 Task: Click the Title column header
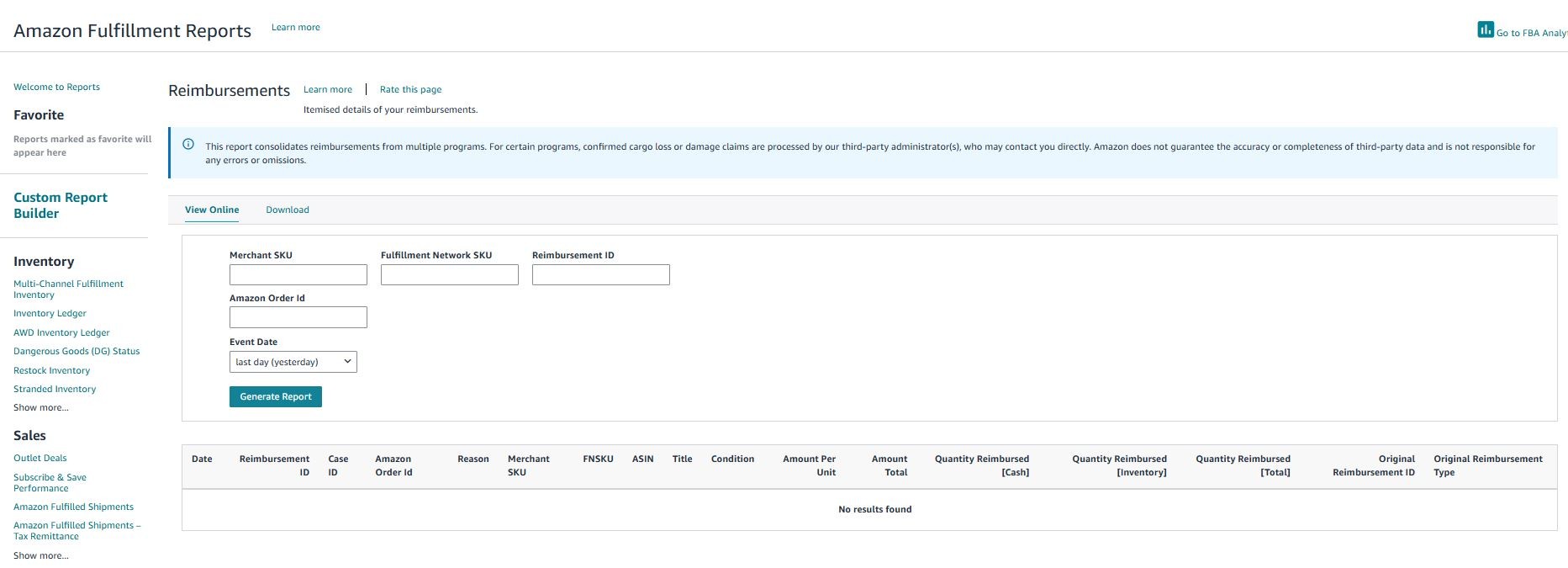tap(682, 459)
